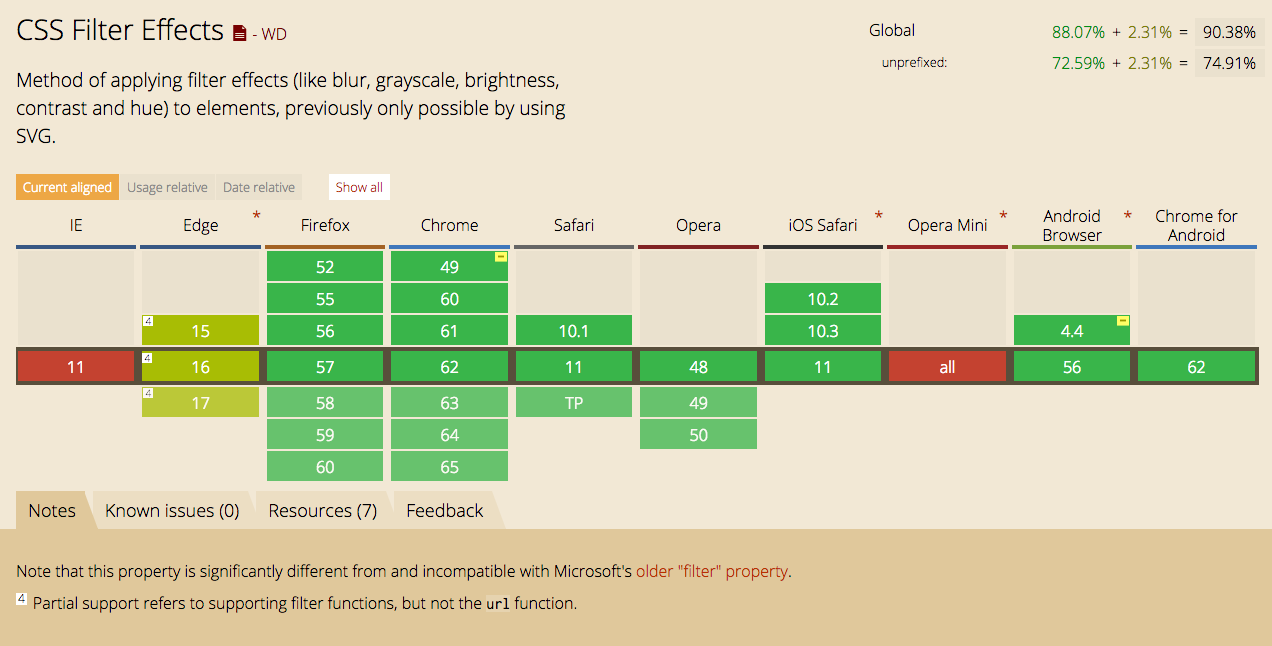1272x646 pixels.
Task: Click the red asterisk next to Edge
Action: coord(257,216)
